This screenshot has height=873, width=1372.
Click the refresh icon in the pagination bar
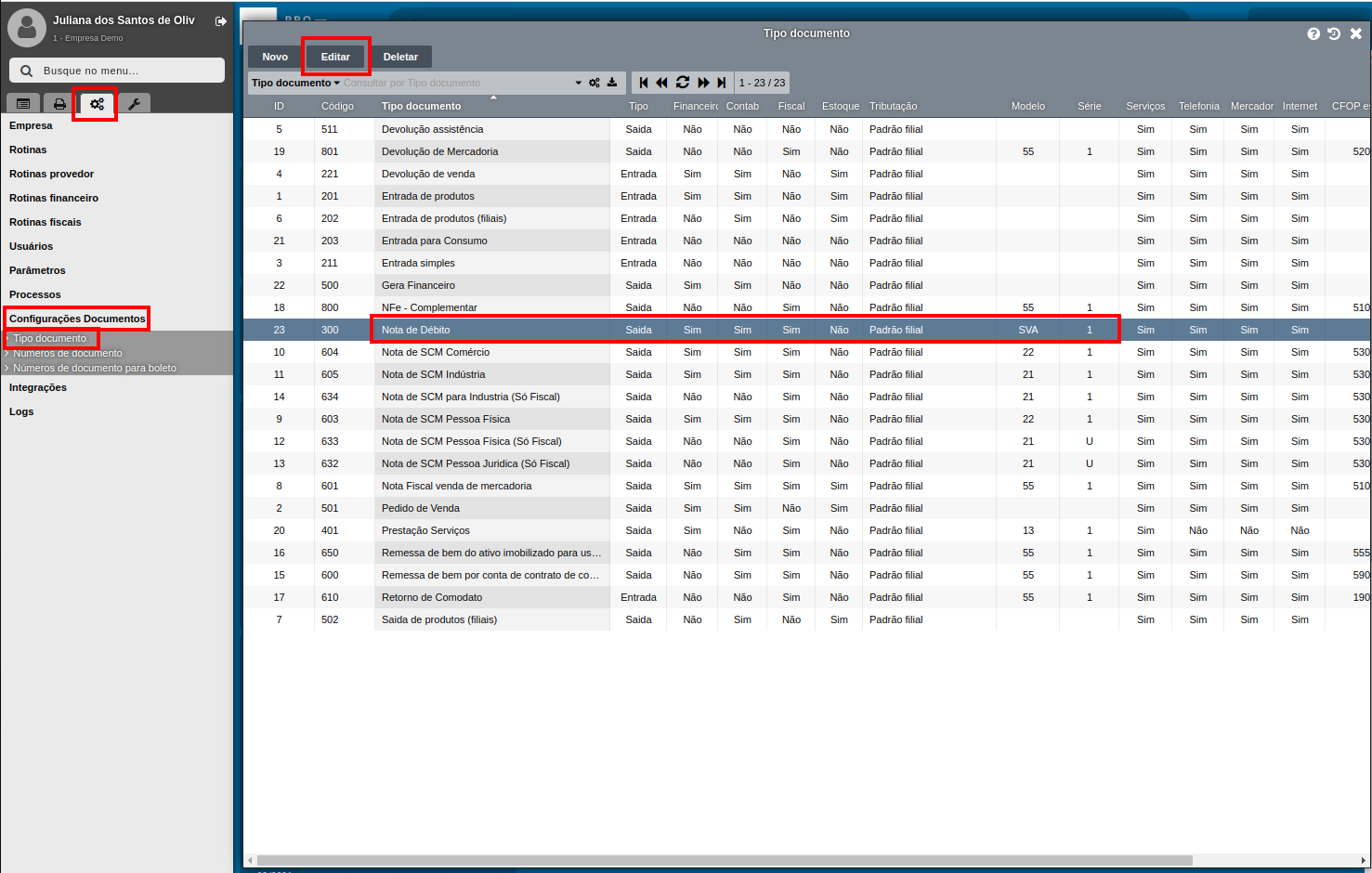pos(683,83)
